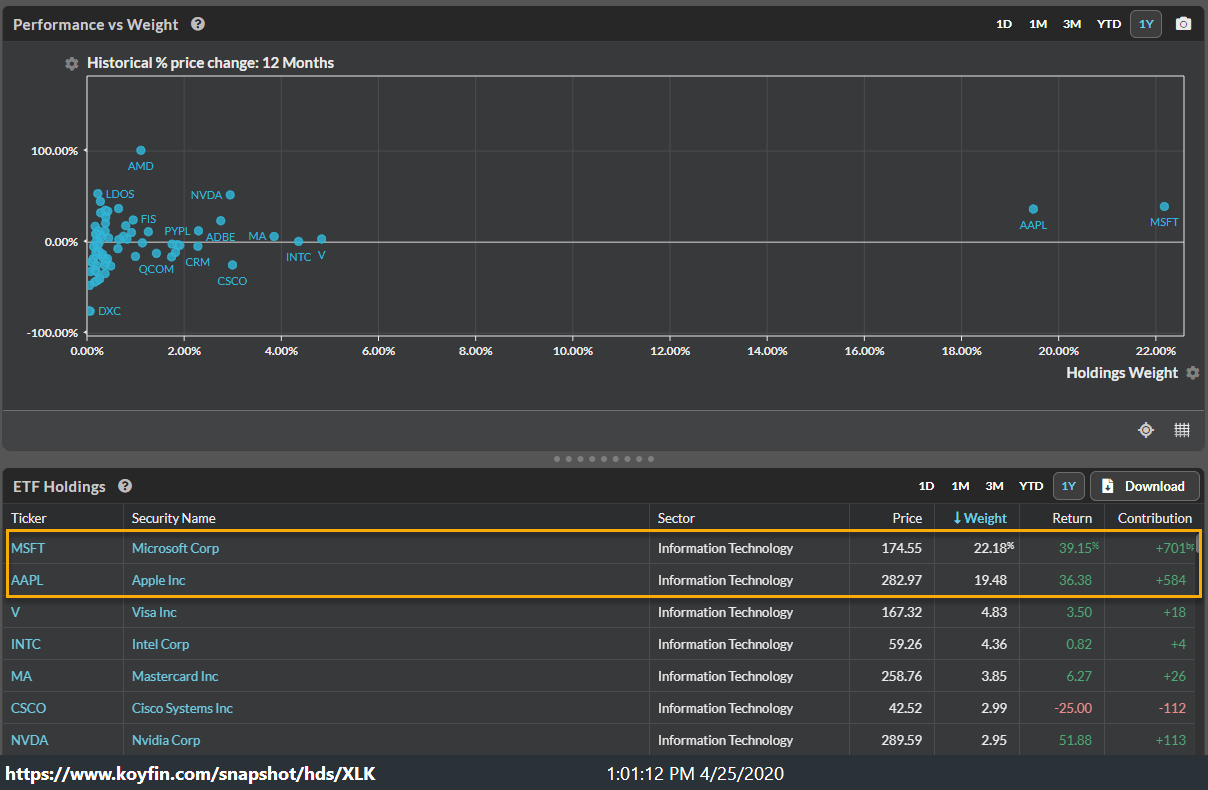Image resolution: width=1208 pixels, height=790 pixels.
Task: Choose 1Y tab in ETF Holdings panel
Action: [1068, 486]
